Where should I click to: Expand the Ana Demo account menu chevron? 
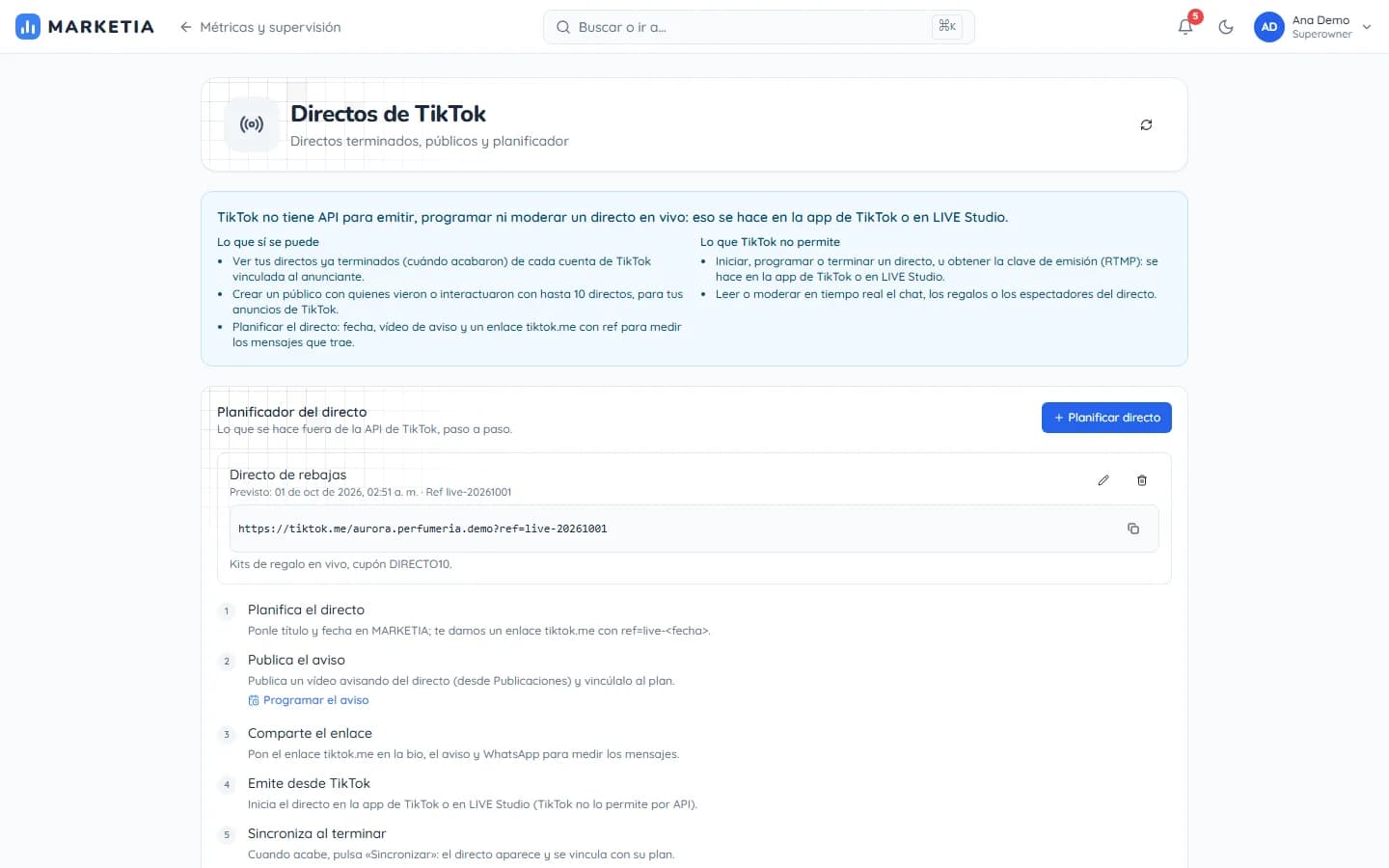pos(1367,27)
